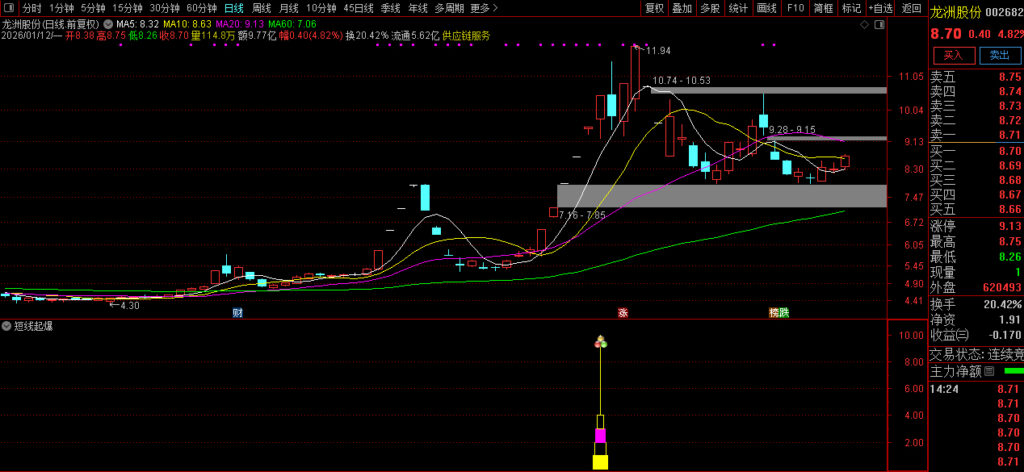
Task: Expand the 更多 periods dropdown
Action: click(x=483, y=7)
